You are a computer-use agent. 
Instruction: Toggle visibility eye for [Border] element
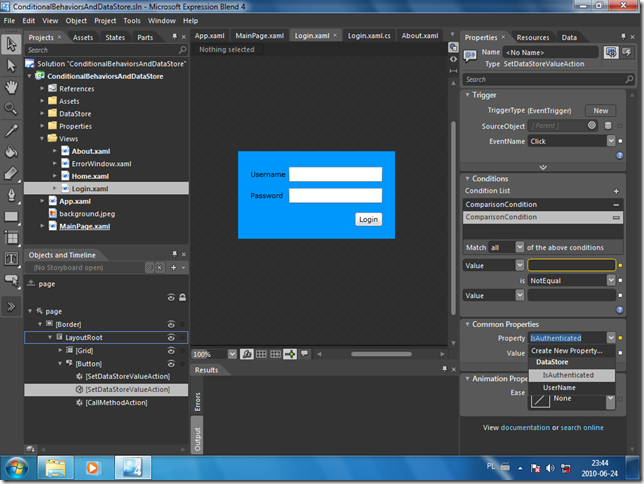pos(171,325)
